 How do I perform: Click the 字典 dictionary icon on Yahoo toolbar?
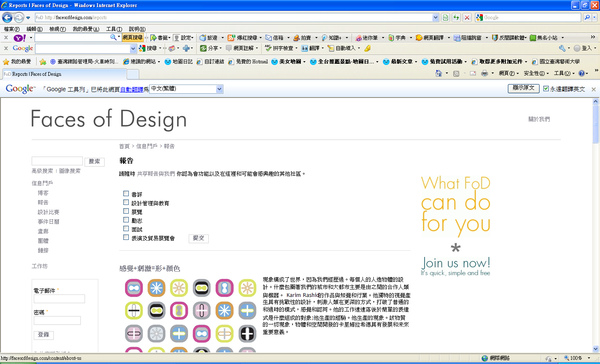point(391,38)
